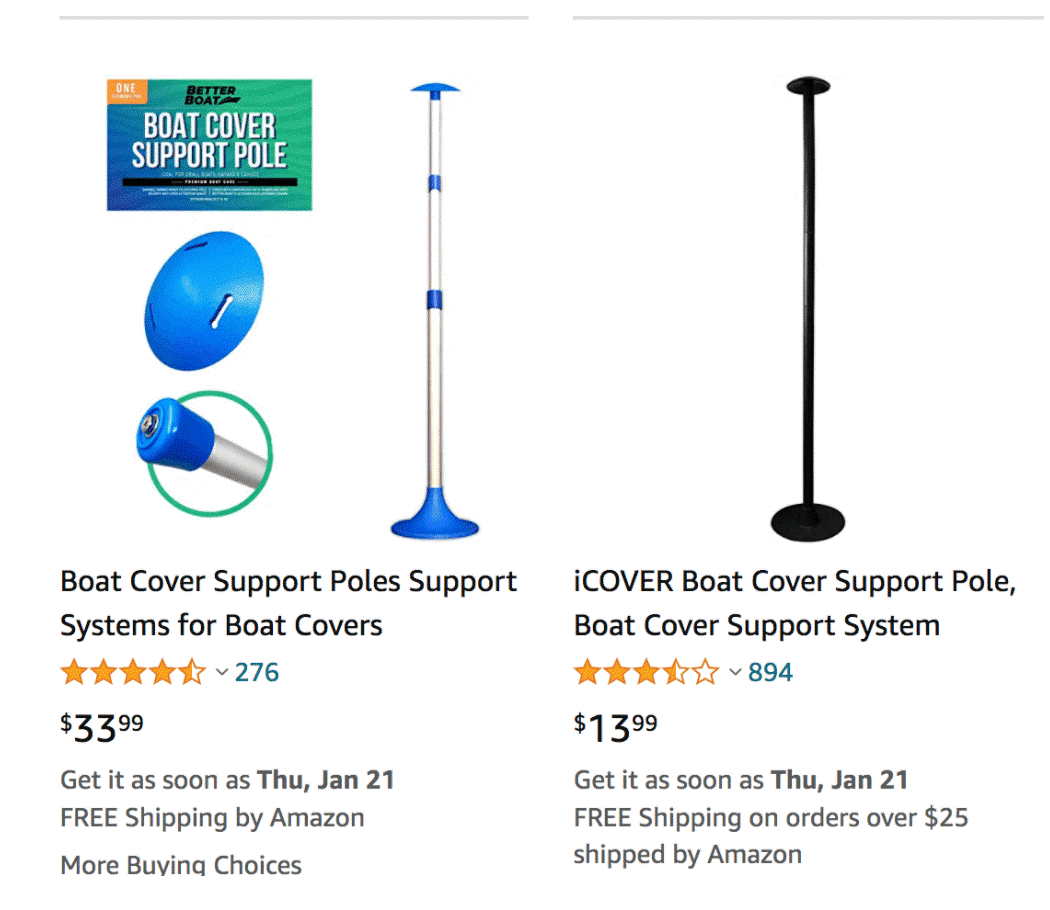
Task: Click the black pole base disc
Action: 808,522
